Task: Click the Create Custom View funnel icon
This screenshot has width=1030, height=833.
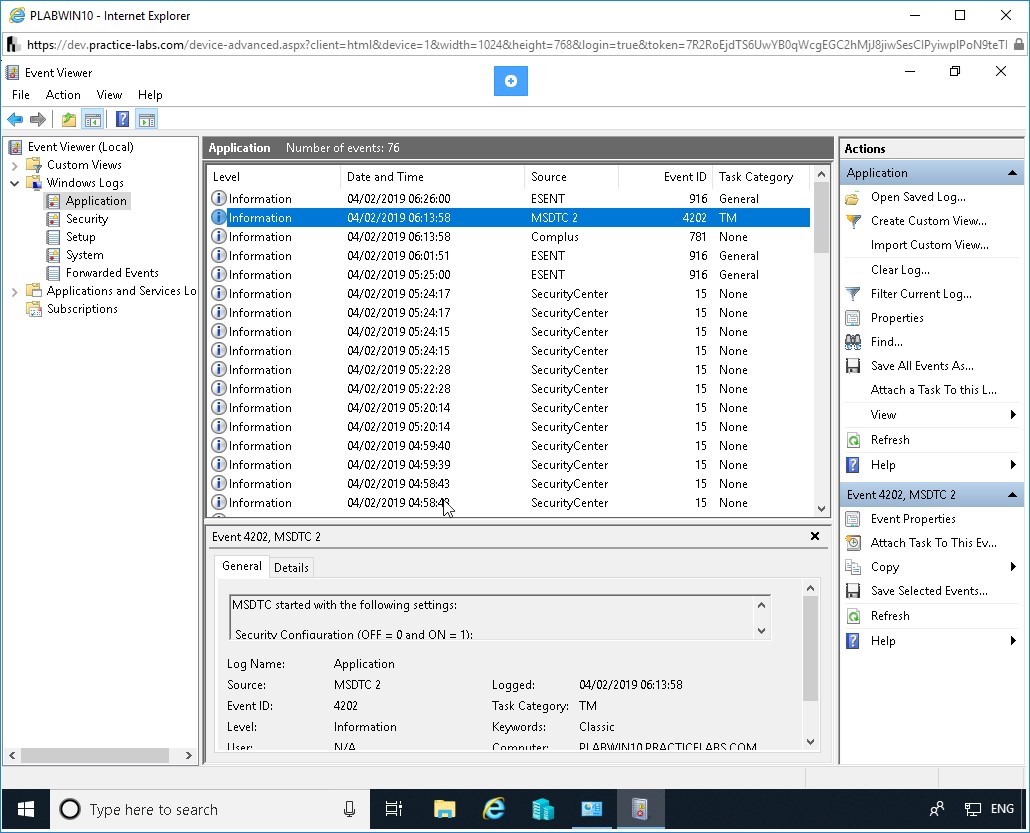Action: point(853,221)
